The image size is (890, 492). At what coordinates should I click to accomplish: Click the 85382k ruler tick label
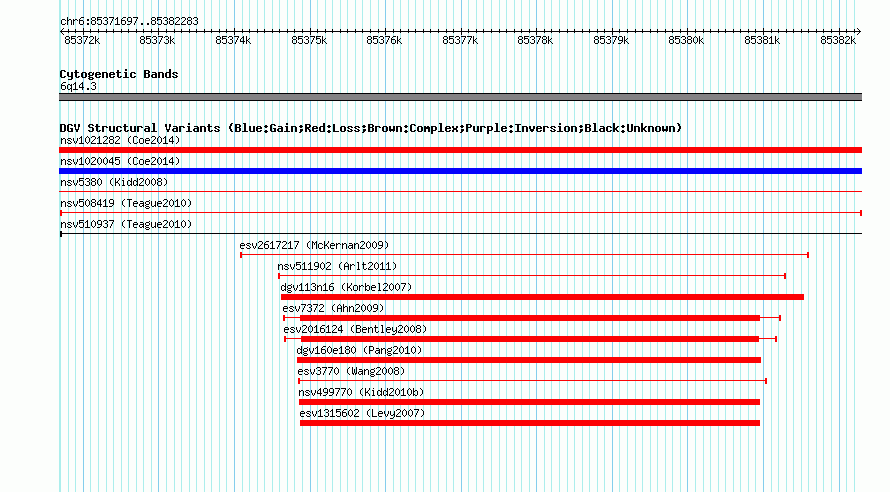(838, 40)
